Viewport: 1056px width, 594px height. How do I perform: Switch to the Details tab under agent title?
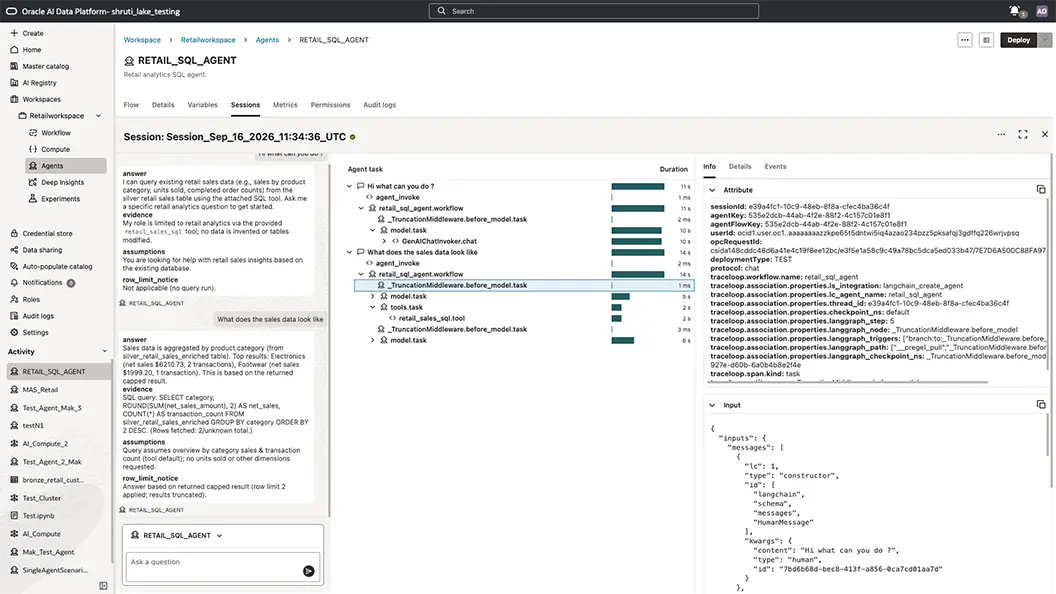[163, 105]
